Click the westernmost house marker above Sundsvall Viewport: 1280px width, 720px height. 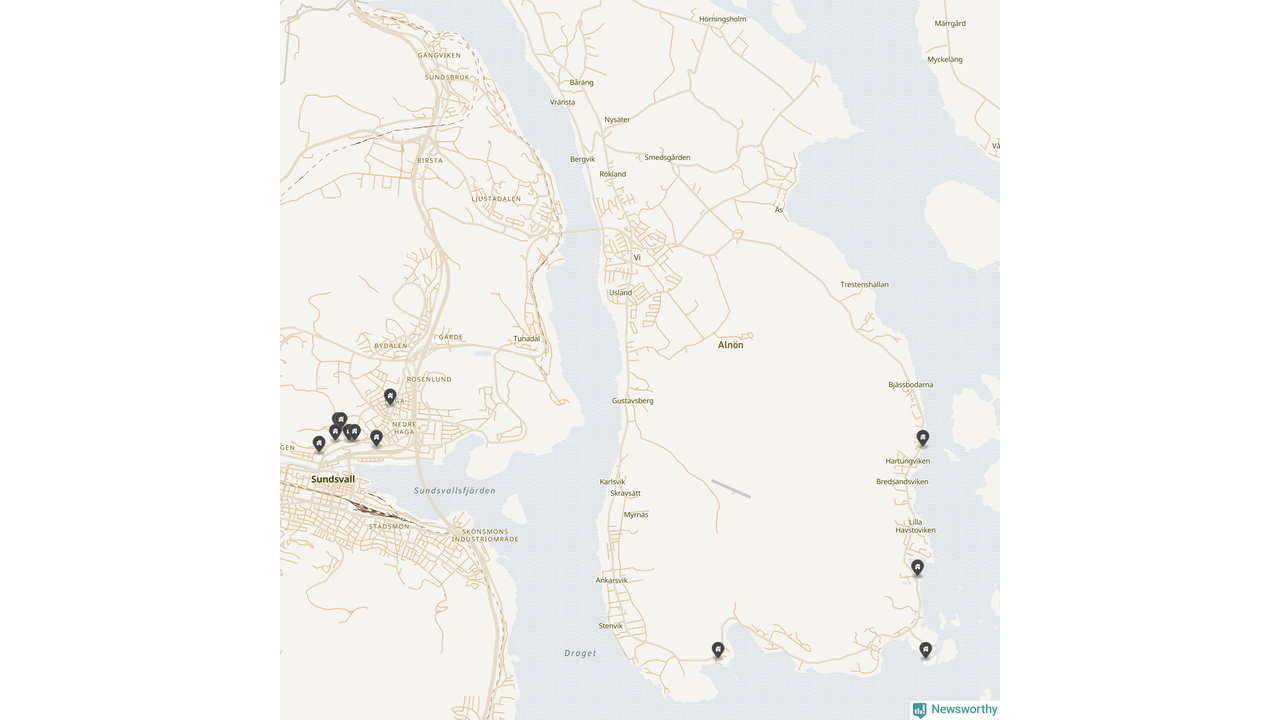(319, 442)
